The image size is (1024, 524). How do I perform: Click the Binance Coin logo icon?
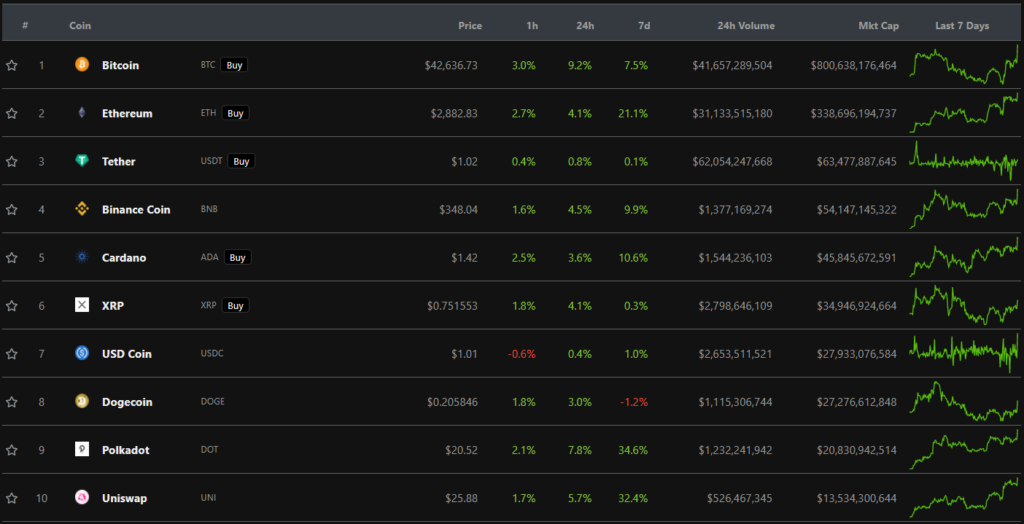[x=82, y=209]
